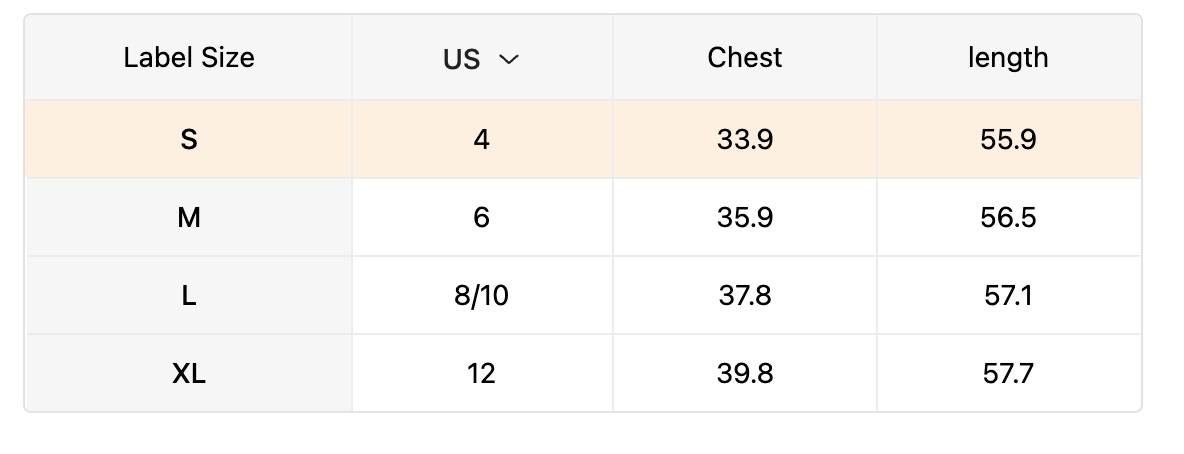Click US size 12 cell
This screenshot has height=454, width=1184.
tap(482, 374)
